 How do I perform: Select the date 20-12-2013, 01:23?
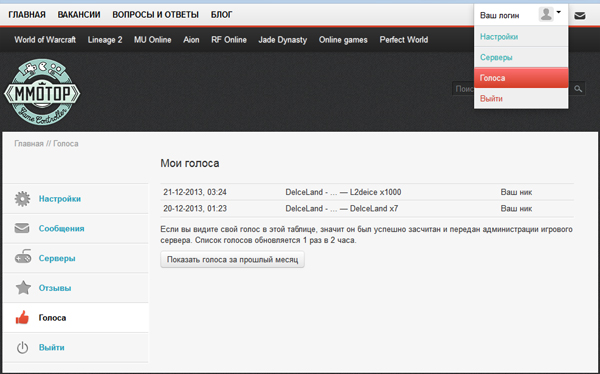(195, 209)
